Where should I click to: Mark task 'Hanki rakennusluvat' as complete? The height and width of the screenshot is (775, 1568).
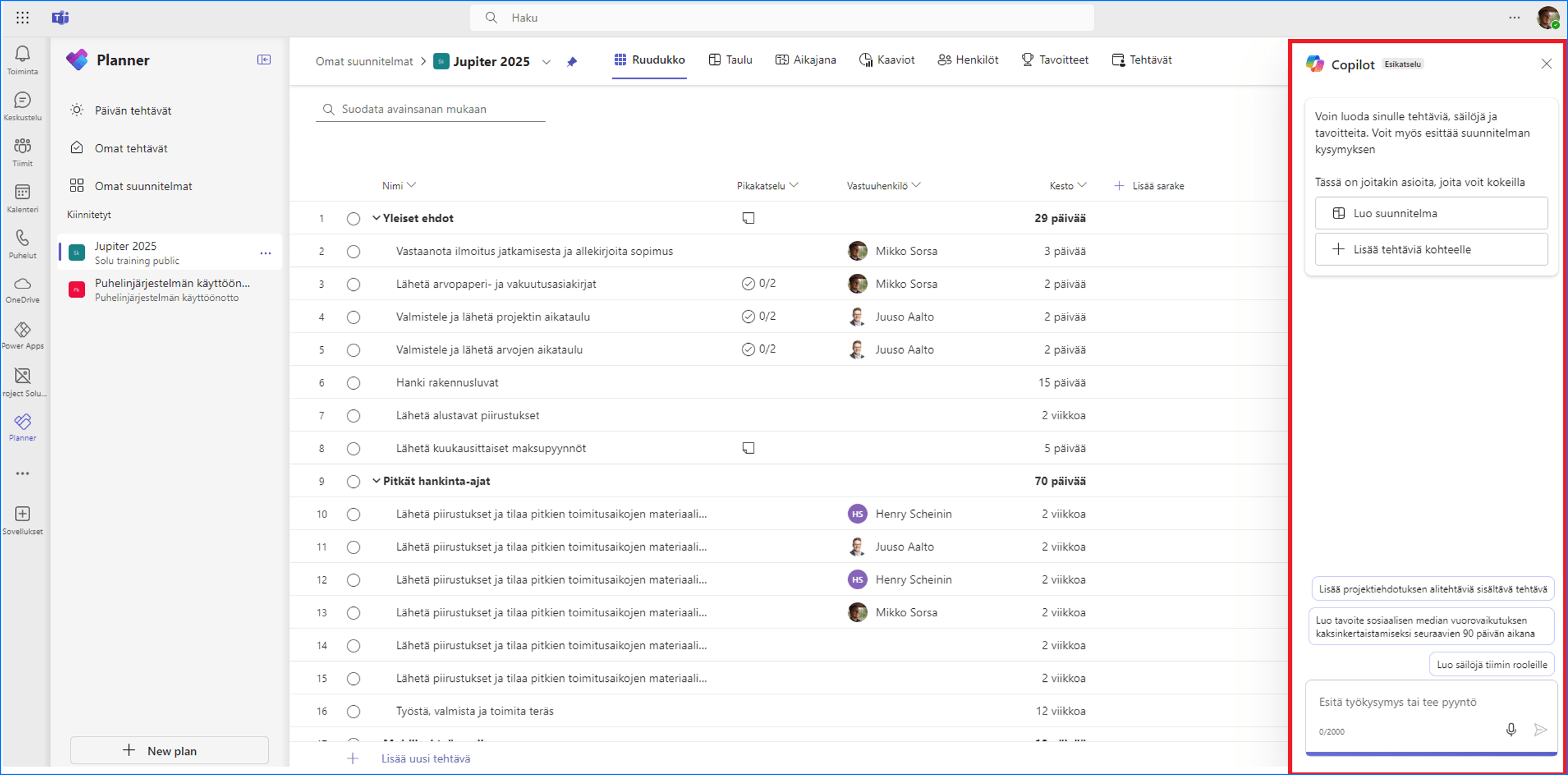coord(354,383)
